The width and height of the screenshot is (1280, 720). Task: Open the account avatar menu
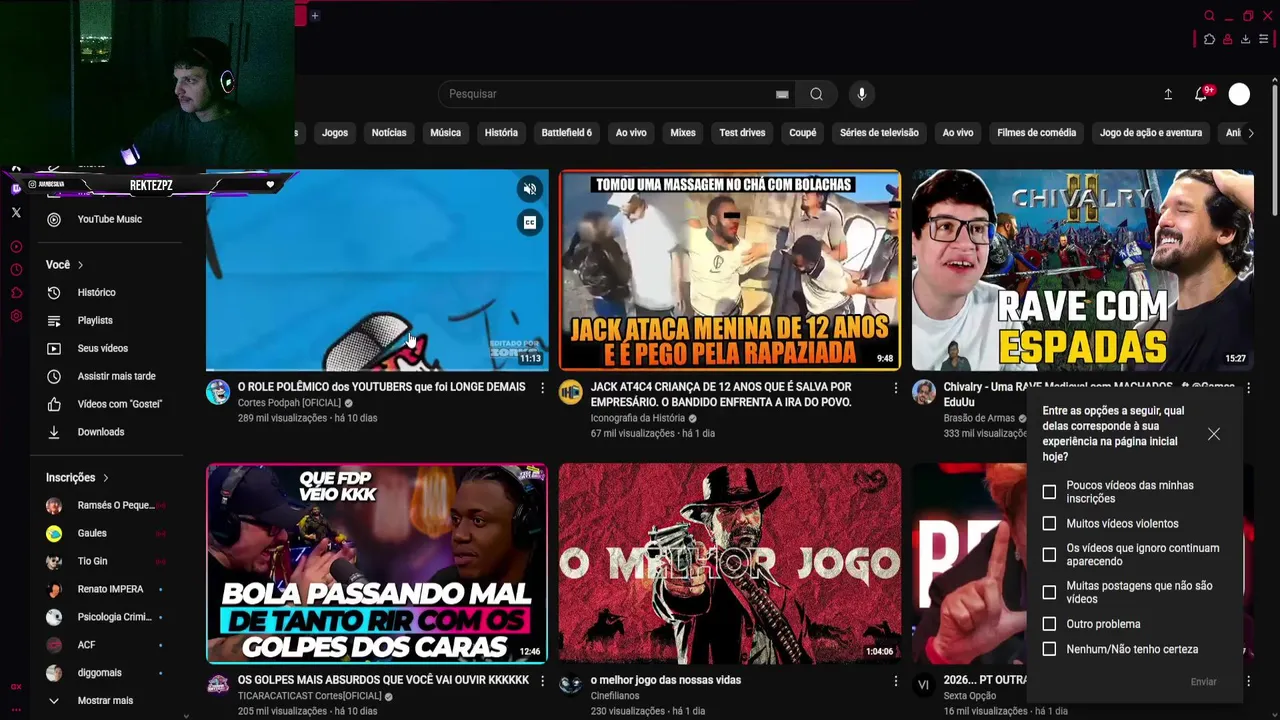click(x=1239, y=94)
